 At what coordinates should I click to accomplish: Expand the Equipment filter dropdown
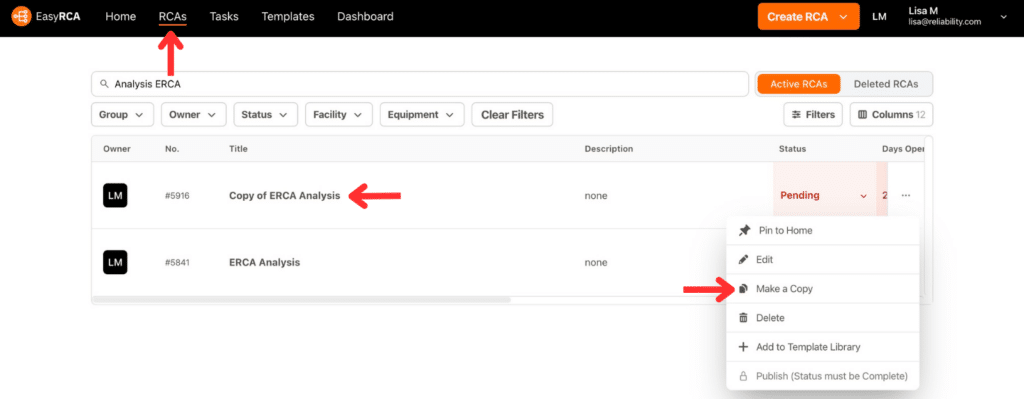(422, 114)
